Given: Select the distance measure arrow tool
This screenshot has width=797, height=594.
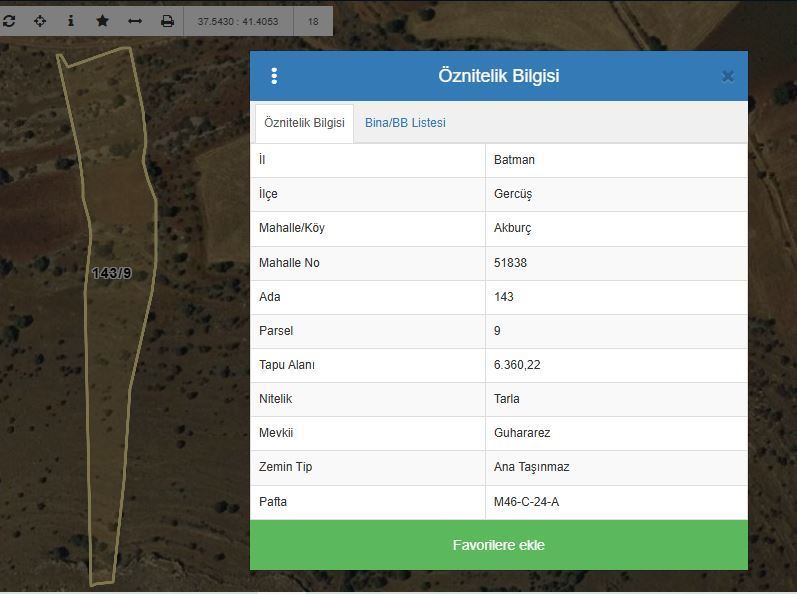Looking at the screenshot, I should (134, 21).
